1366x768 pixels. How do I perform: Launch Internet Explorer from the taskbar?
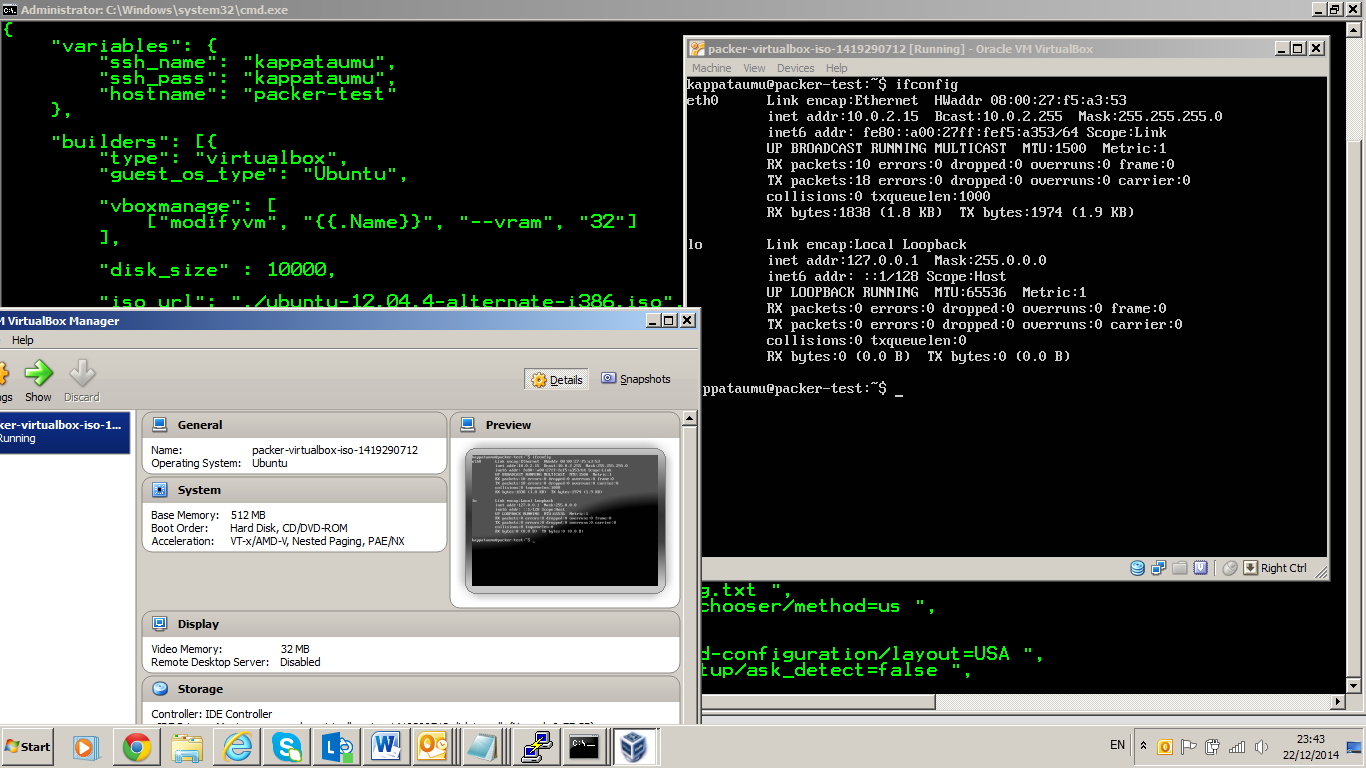point(237,747)
